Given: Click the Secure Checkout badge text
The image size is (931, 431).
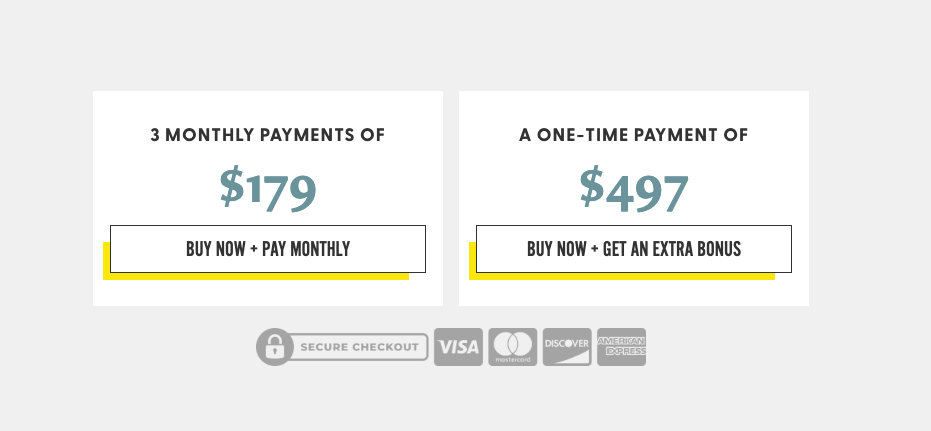Looking at the screenshot, I should point(358,347).
